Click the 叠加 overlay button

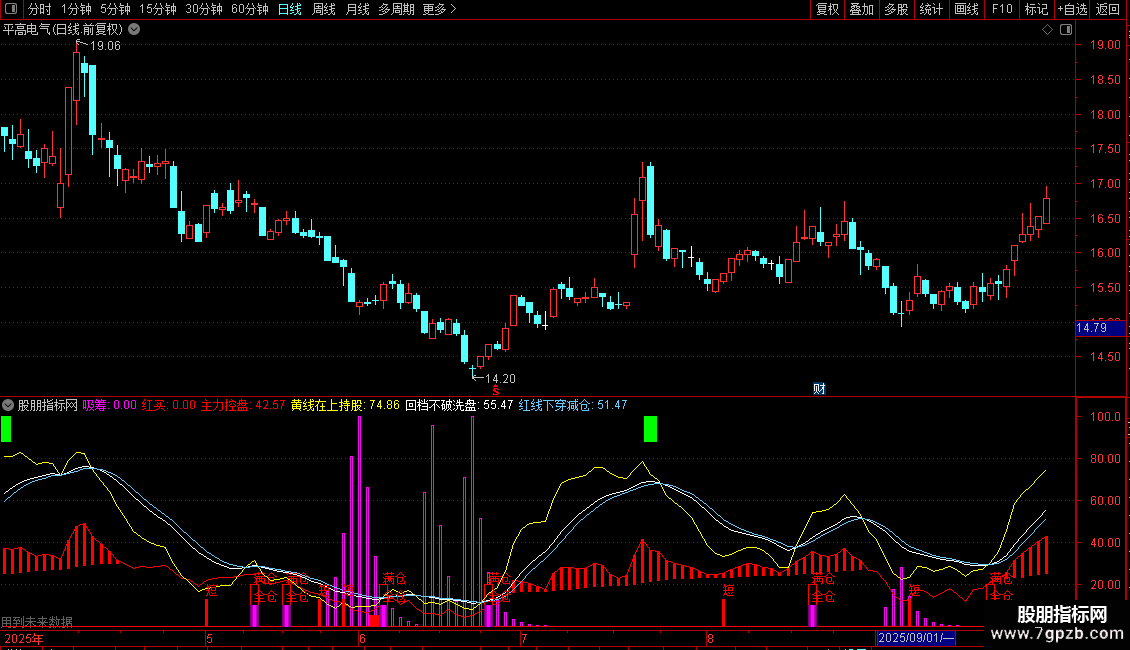pyautogui.click(x=861, y=9)
